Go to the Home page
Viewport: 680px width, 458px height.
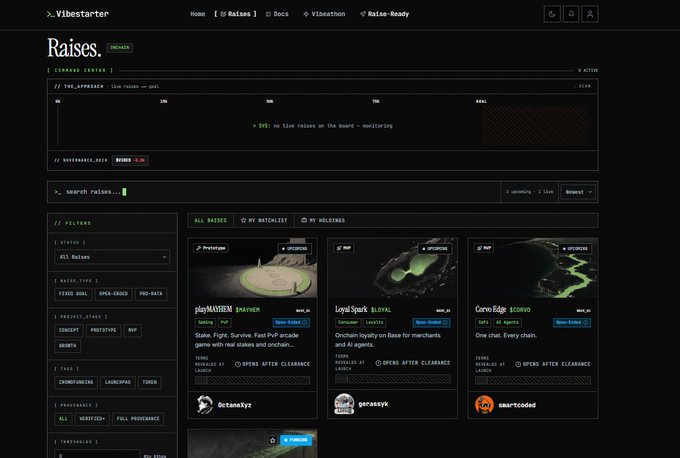[198, 14]
